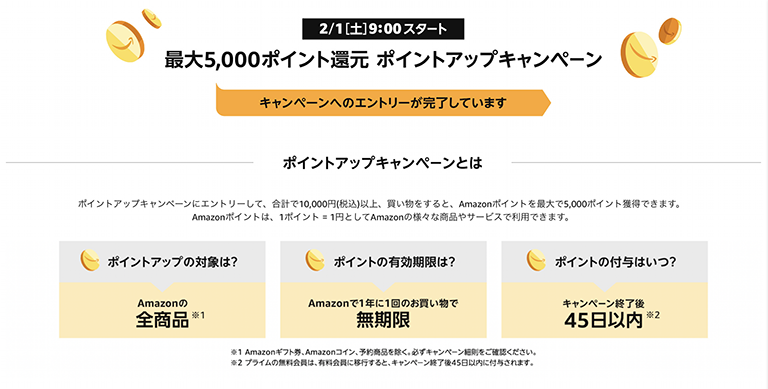Open the ポイントの付与はいつ? card header

pos(604,262)
